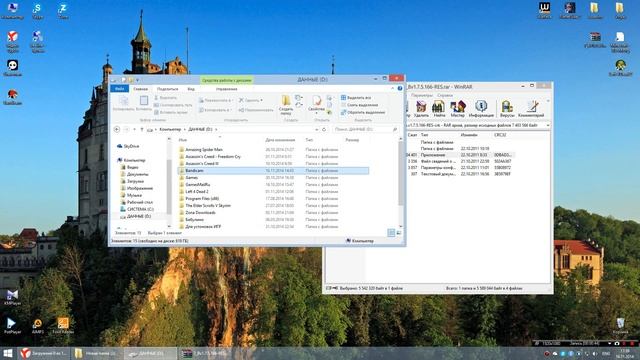Click Вставить ярлык in Explorer ribbon

point(171,112)
